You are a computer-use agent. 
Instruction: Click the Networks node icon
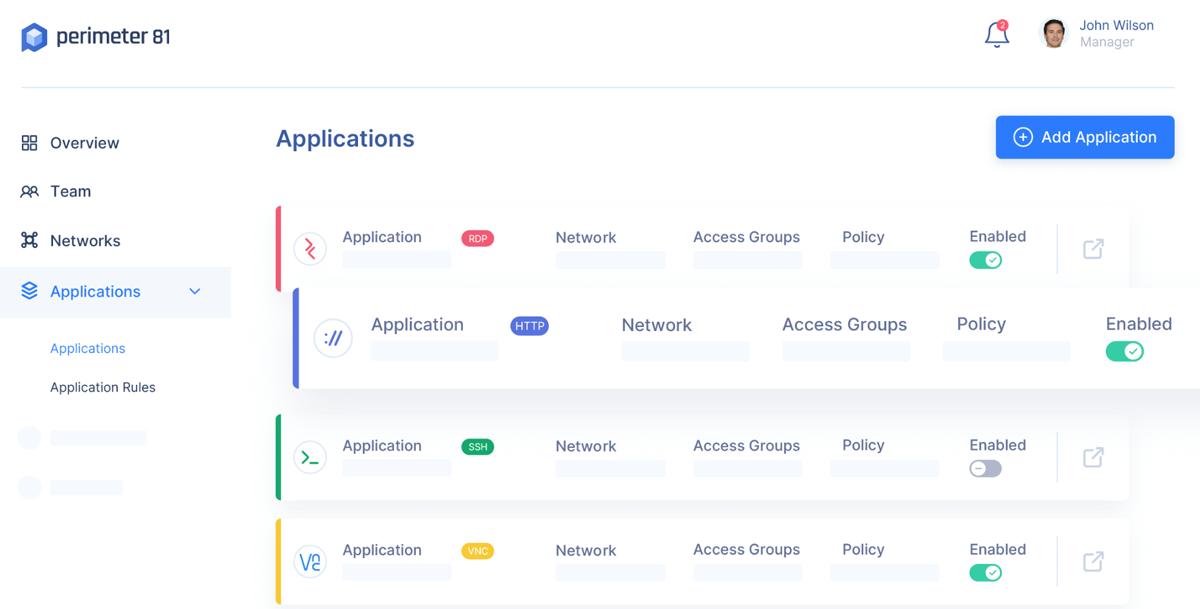pyautogui.click(x=29, y=240)
